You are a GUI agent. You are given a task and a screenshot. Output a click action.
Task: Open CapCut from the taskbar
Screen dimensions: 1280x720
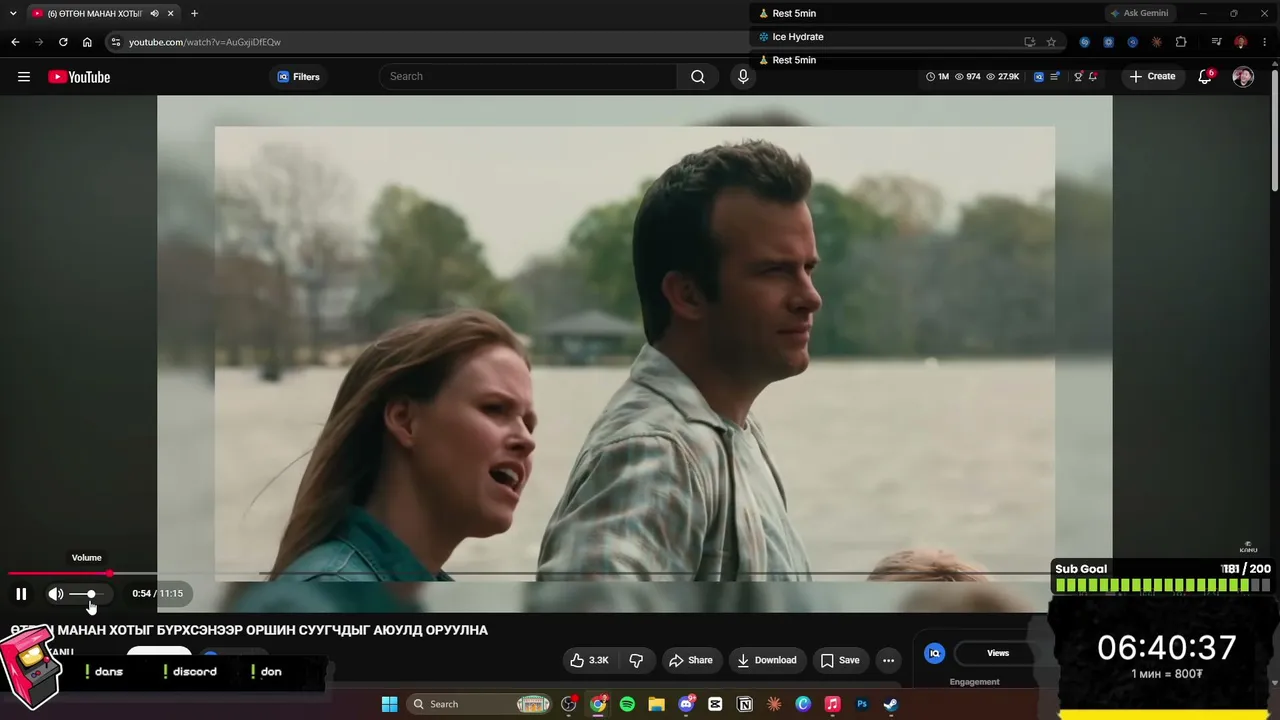click(x=715, y=704)
